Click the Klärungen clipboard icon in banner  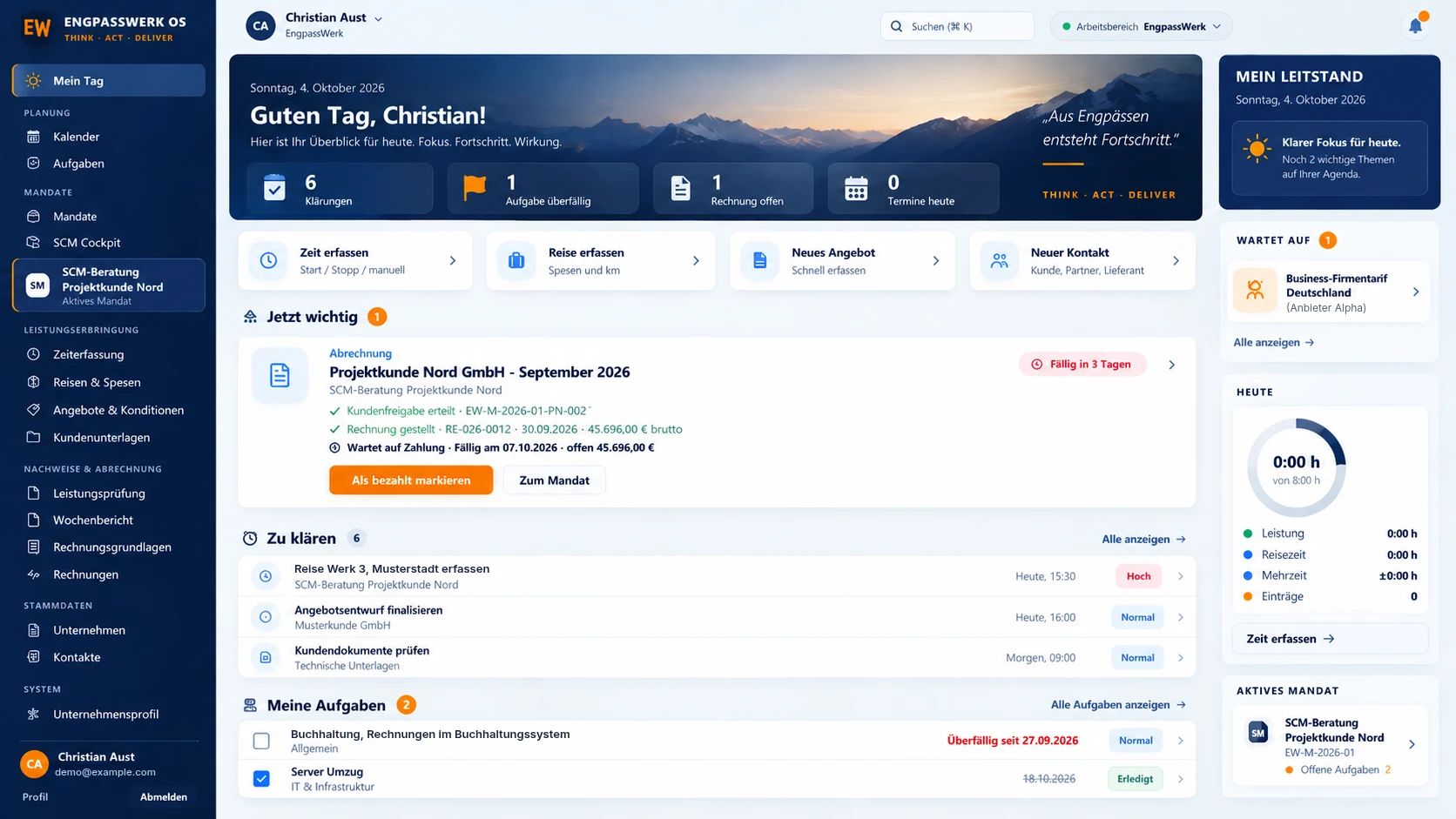point(274,188)
